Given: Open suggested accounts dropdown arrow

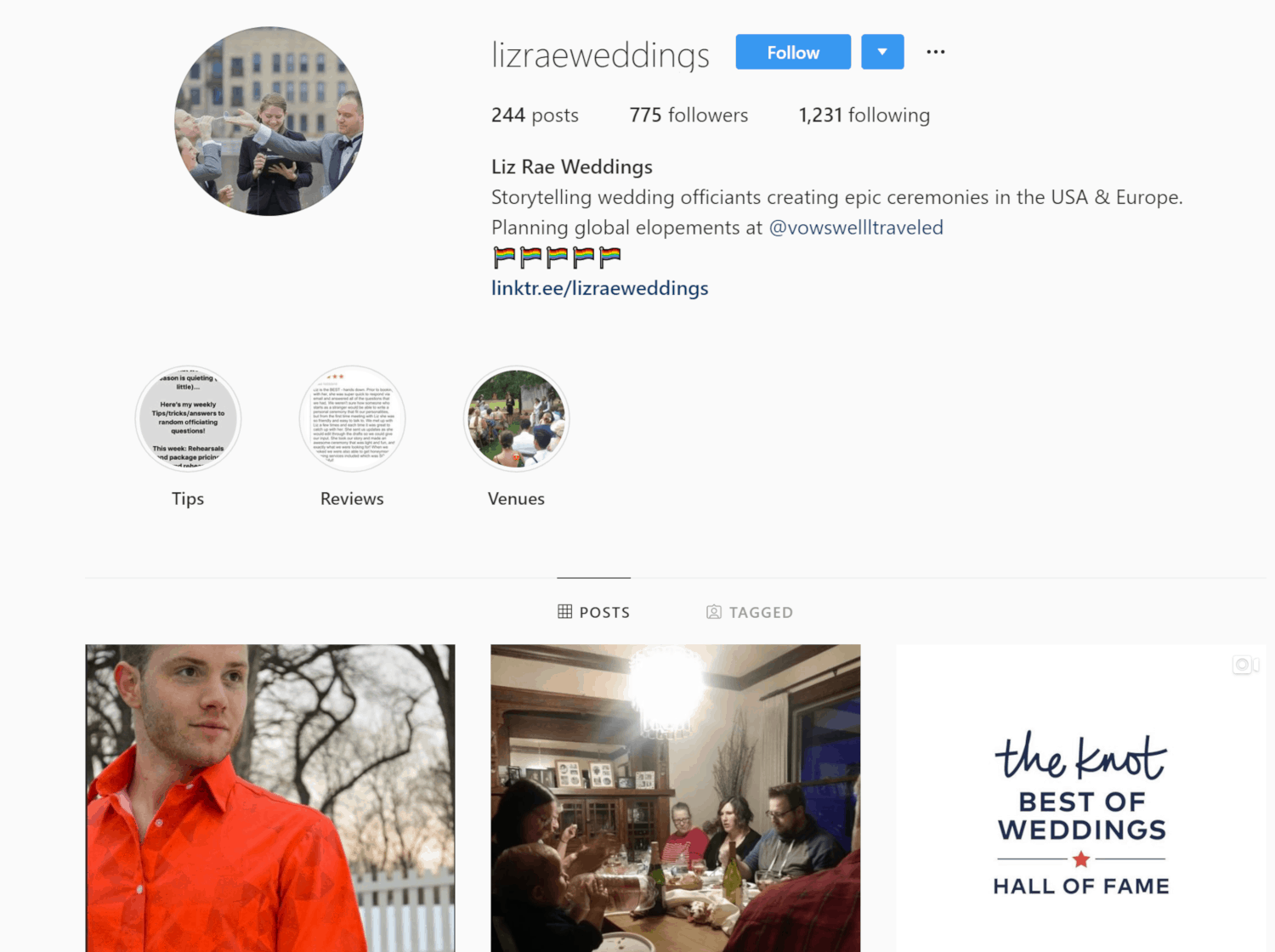Looking at the screenshot, I should (882, 52).
